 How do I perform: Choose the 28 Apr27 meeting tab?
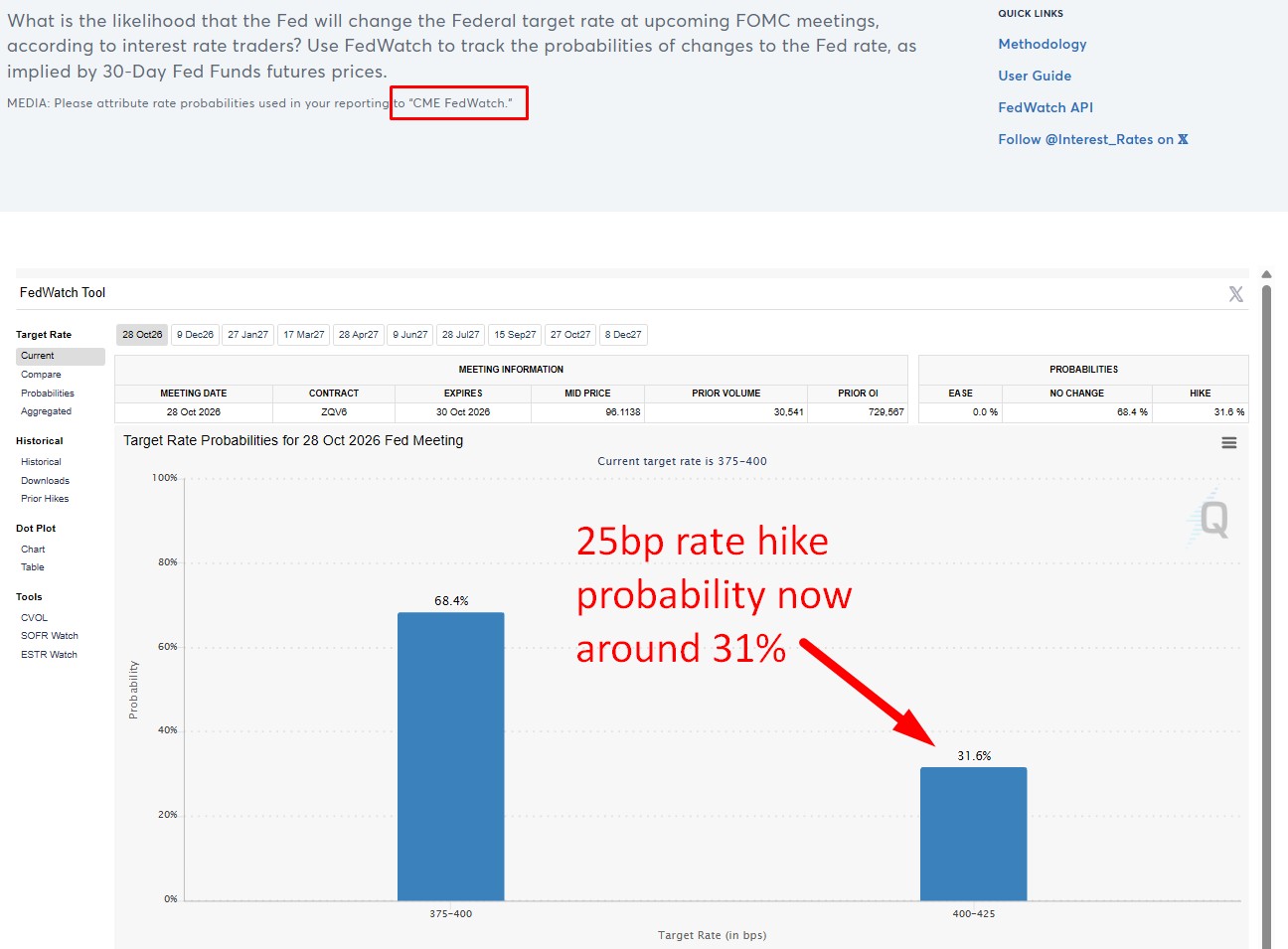click(x=358, y=335)
